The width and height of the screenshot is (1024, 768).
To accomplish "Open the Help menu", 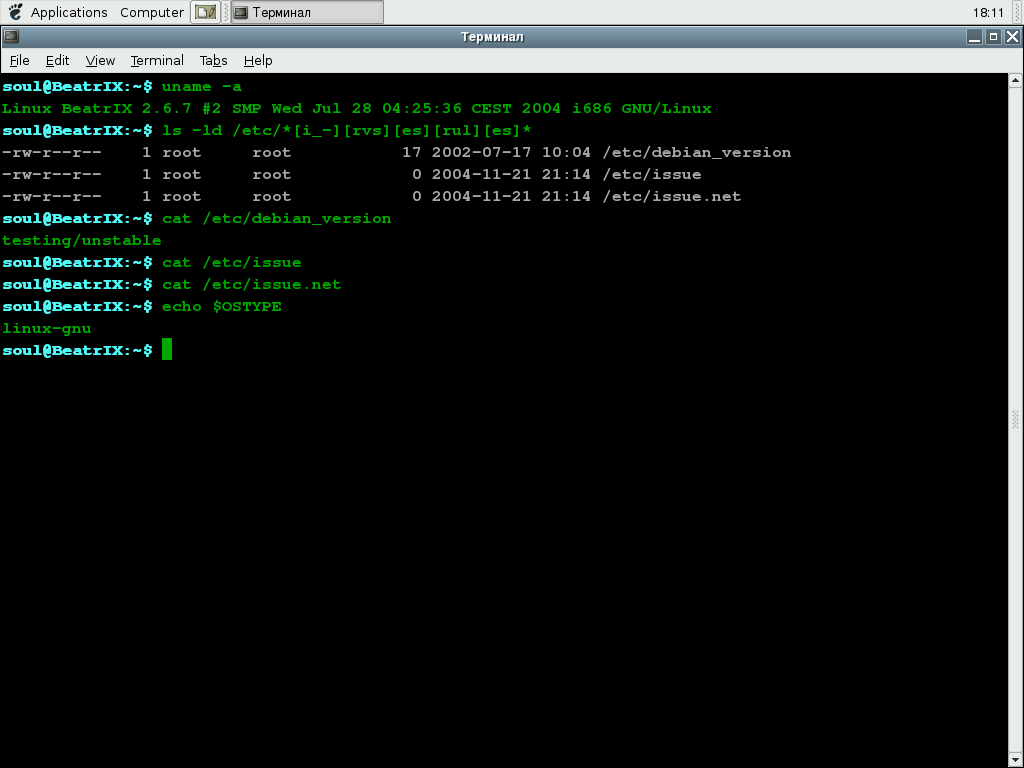I will point(258,61).
